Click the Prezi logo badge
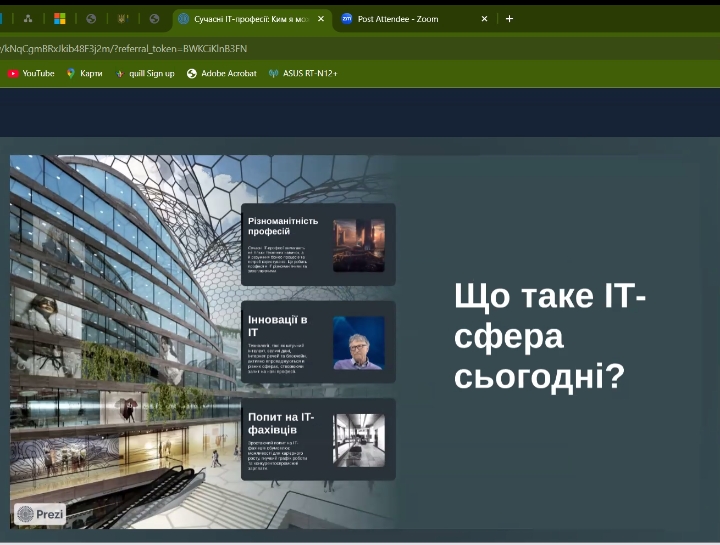720x545 pixels. coord(40,514)
